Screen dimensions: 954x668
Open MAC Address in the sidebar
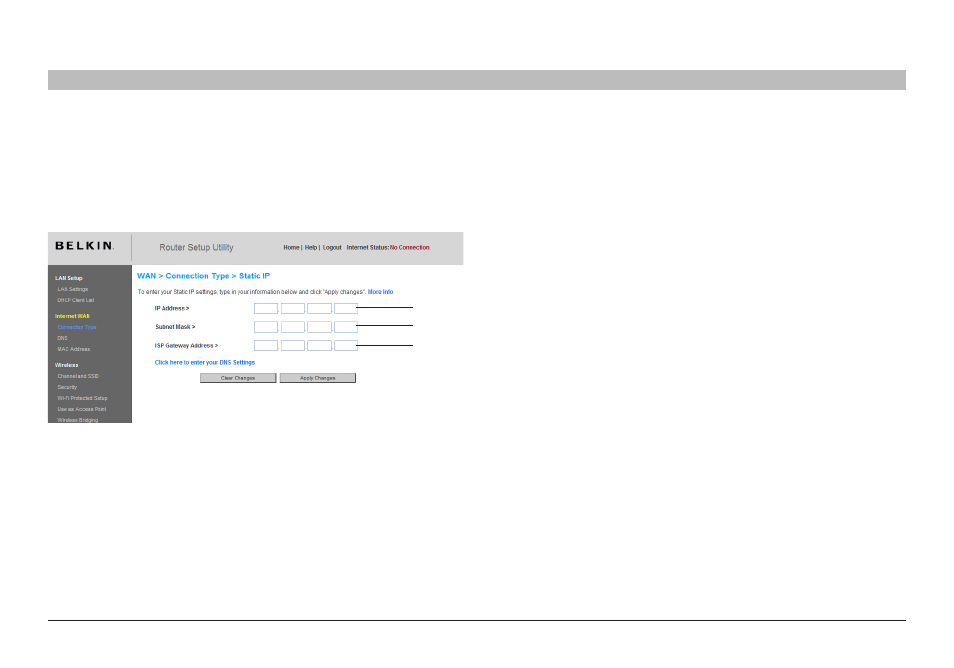coord(74,349)
